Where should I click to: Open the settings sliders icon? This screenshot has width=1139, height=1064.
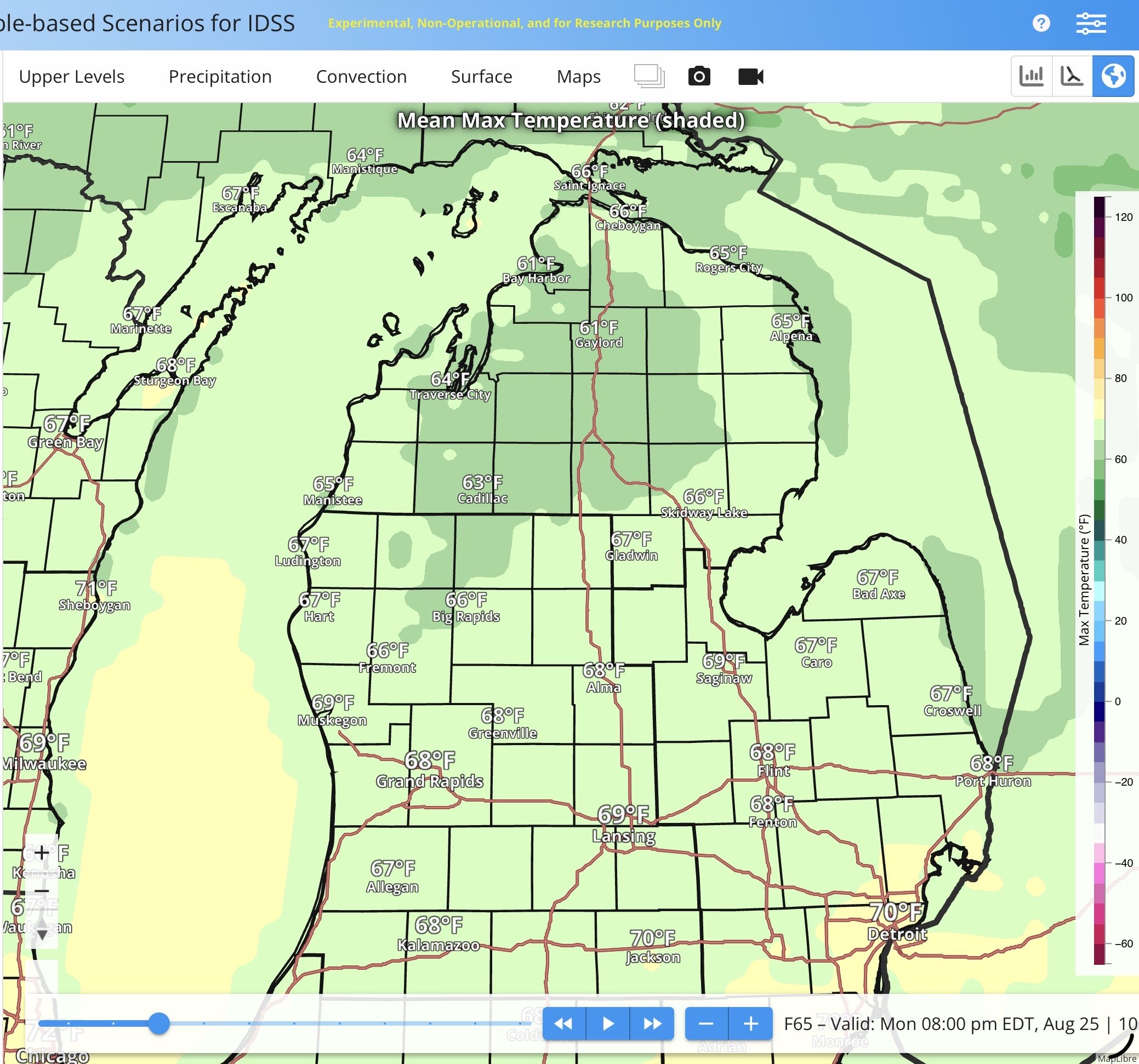tap(1090, 24)
